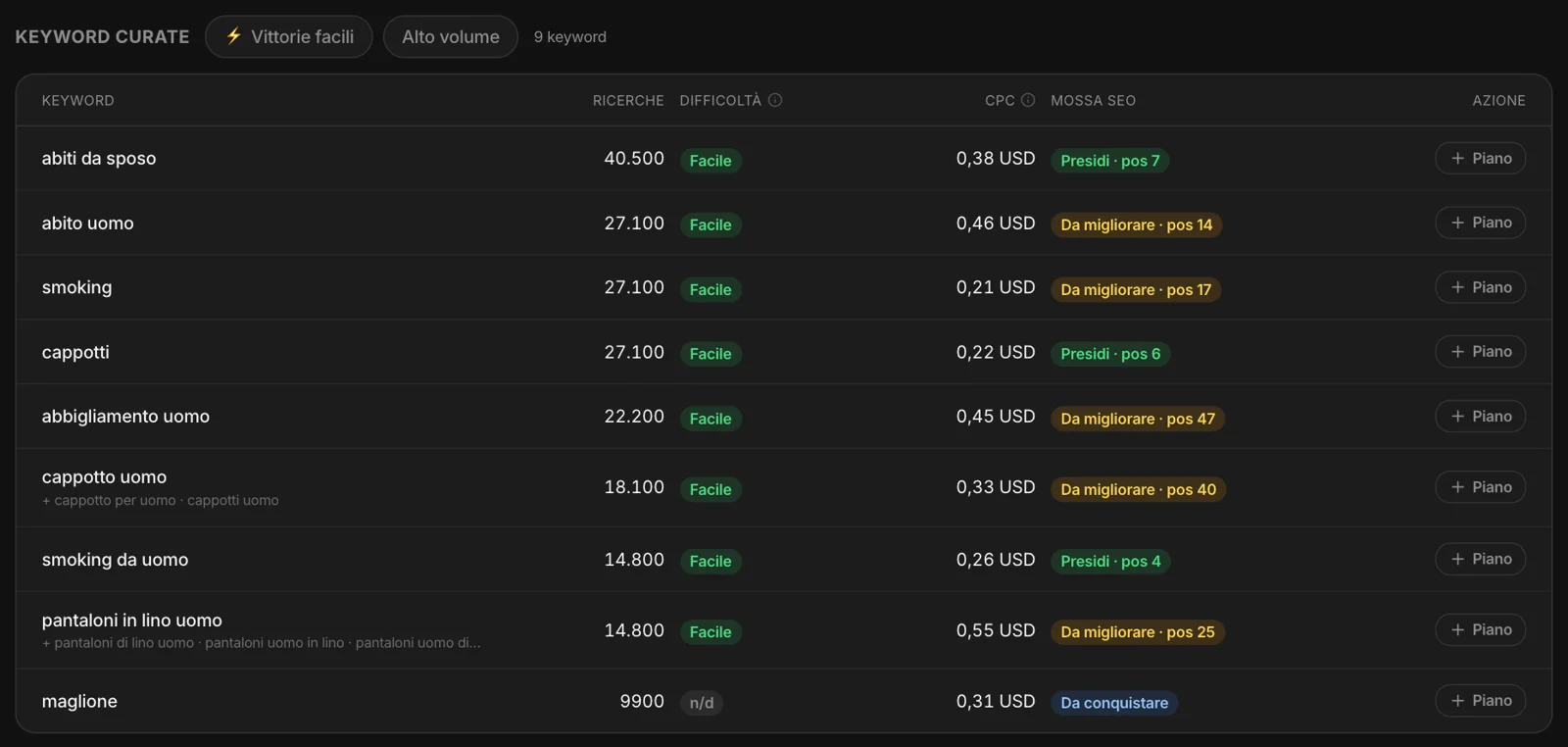The image size is (1568, 747).
Task: Click the Presidi pos 6 badge
Action: 1110,354
